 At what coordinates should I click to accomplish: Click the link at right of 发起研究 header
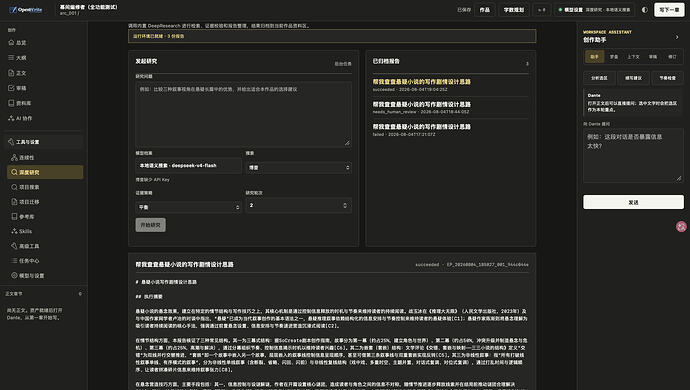click(x=343, y=64)
